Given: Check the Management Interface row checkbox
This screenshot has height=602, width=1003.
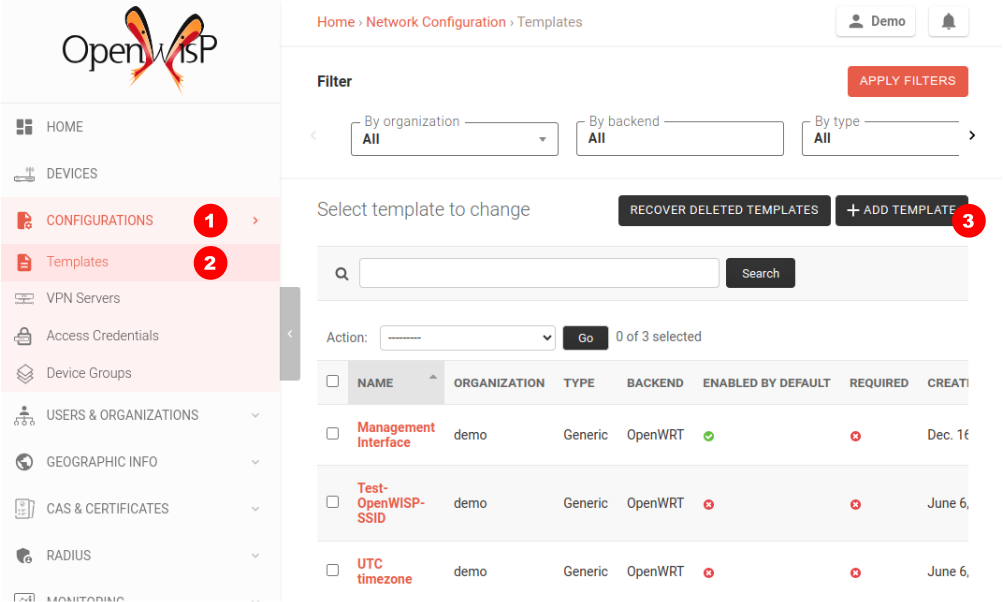Looking at the screenshot, I should (x=333, y=434).
